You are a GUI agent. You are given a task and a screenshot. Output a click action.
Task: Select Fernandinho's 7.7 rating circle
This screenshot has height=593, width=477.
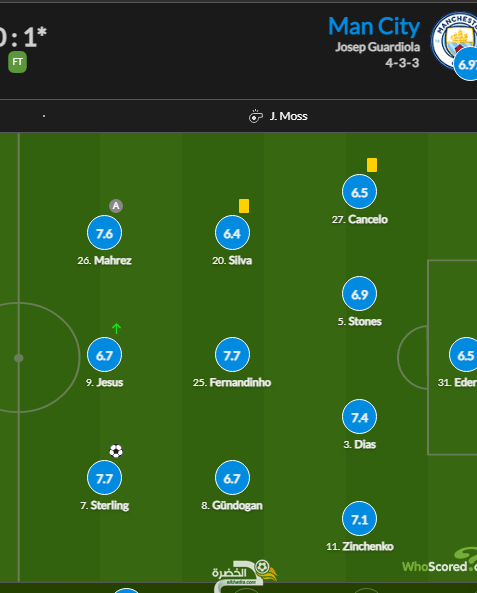232,355
